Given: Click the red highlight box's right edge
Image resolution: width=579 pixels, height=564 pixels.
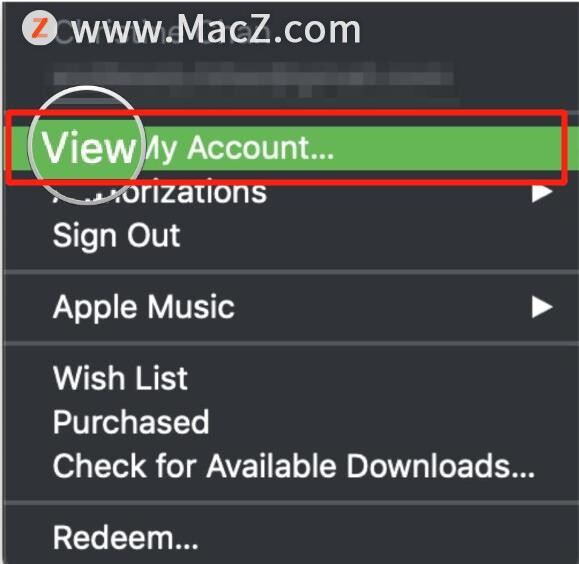Looking at the screenshot, I should coord(564,148).
